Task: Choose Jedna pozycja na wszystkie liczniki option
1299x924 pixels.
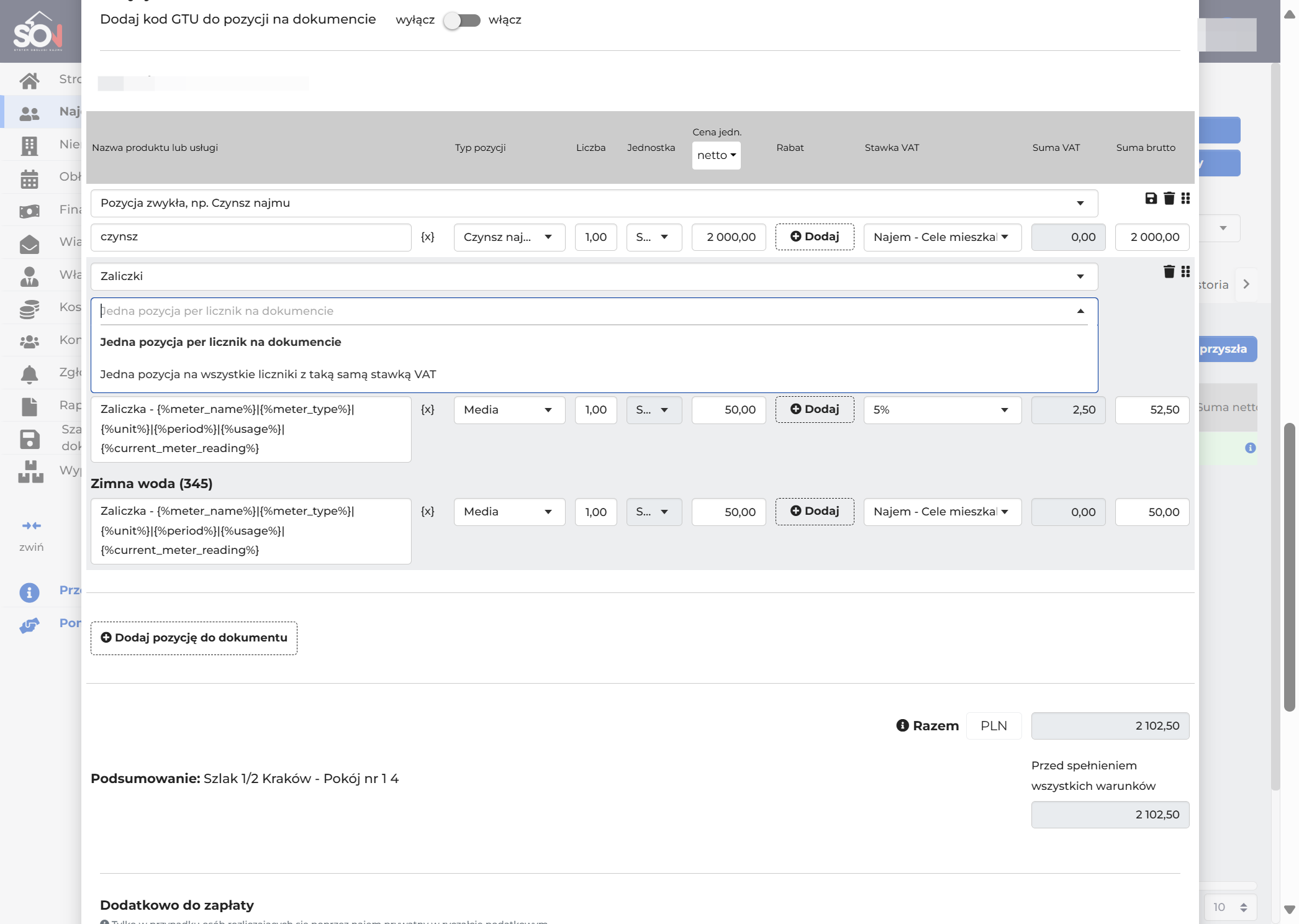Action: pos(594,374)
